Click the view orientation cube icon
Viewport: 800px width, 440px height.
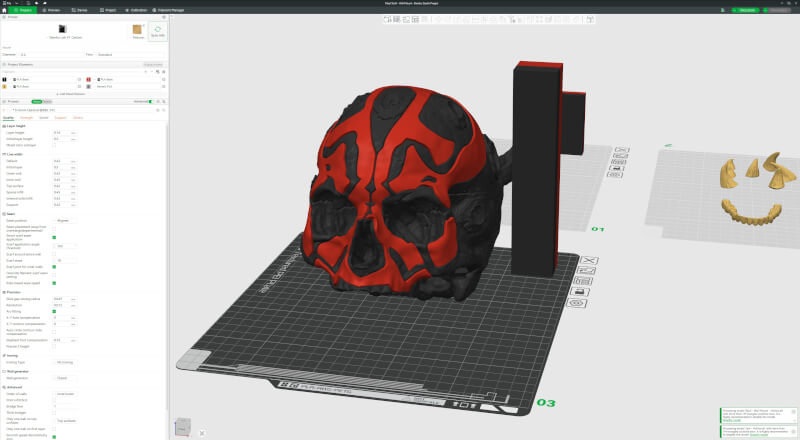[183, 427]
